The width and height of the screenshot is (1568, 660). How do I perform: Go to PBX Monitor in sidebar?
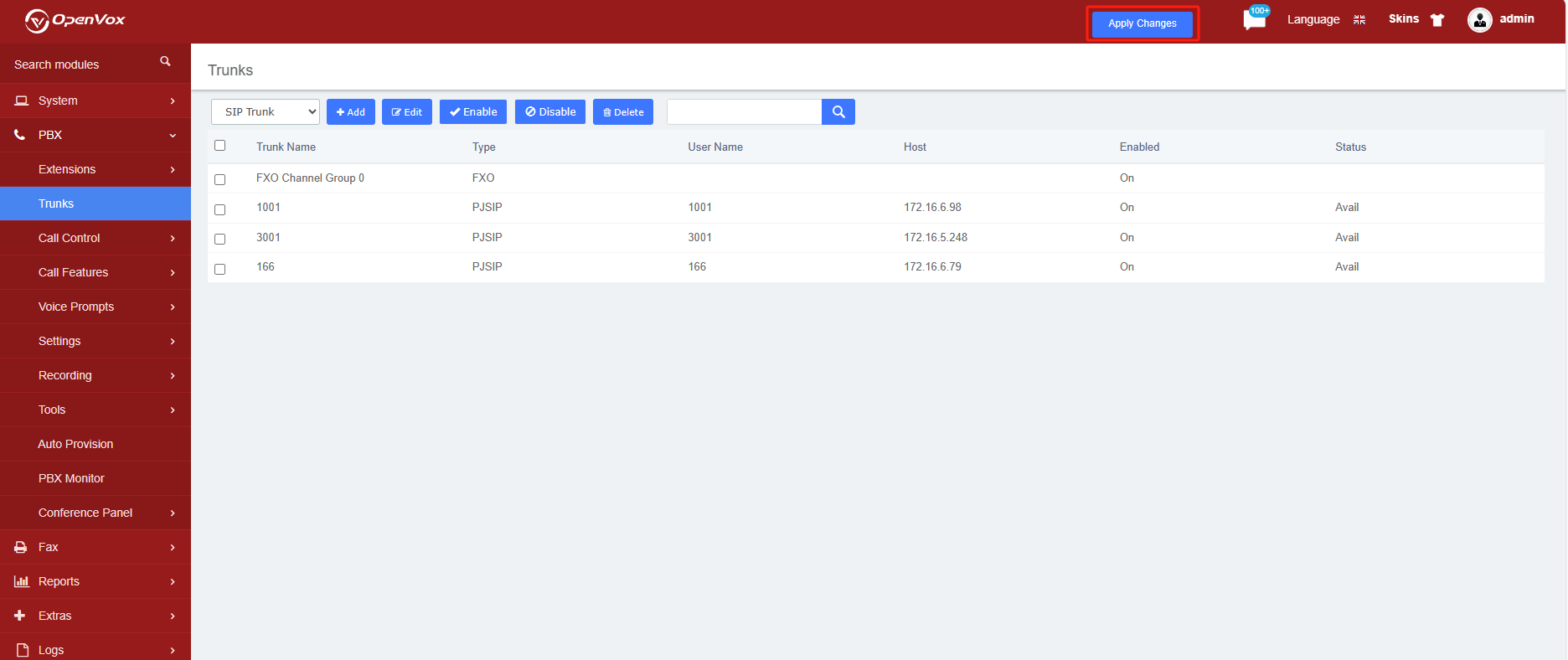click(95, 478)
